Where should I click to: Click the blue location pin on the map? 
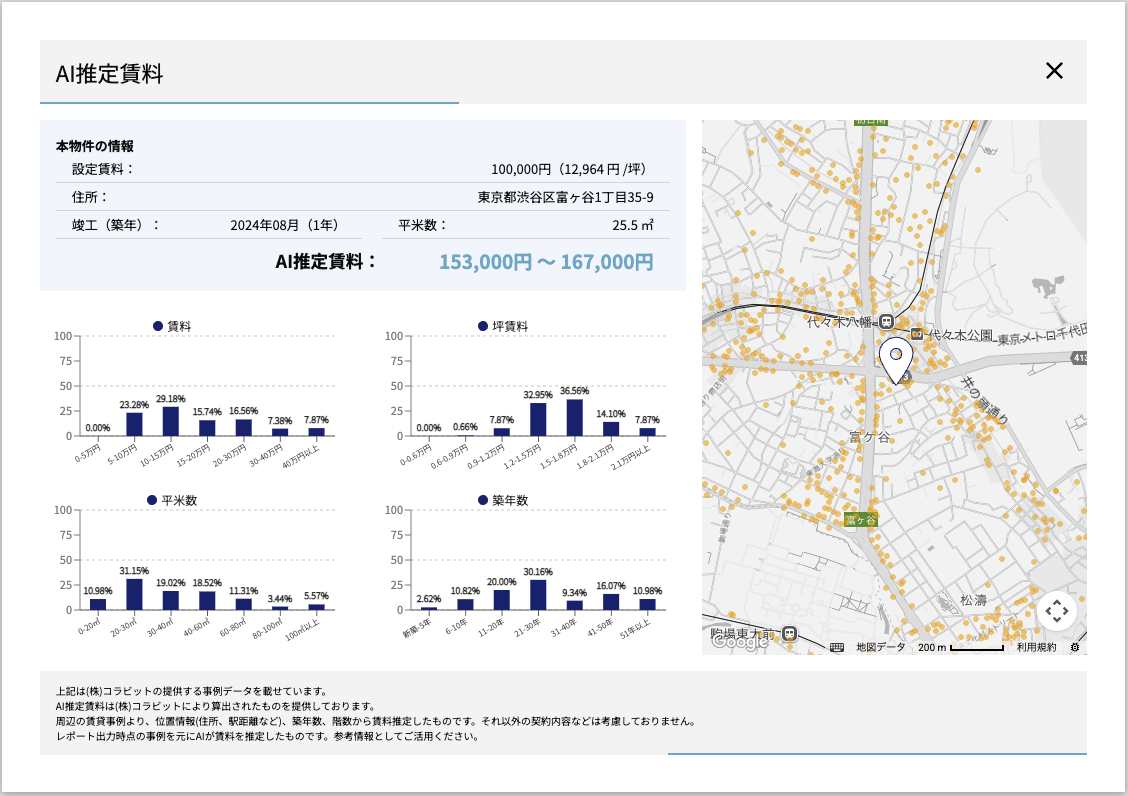[896, 360]
